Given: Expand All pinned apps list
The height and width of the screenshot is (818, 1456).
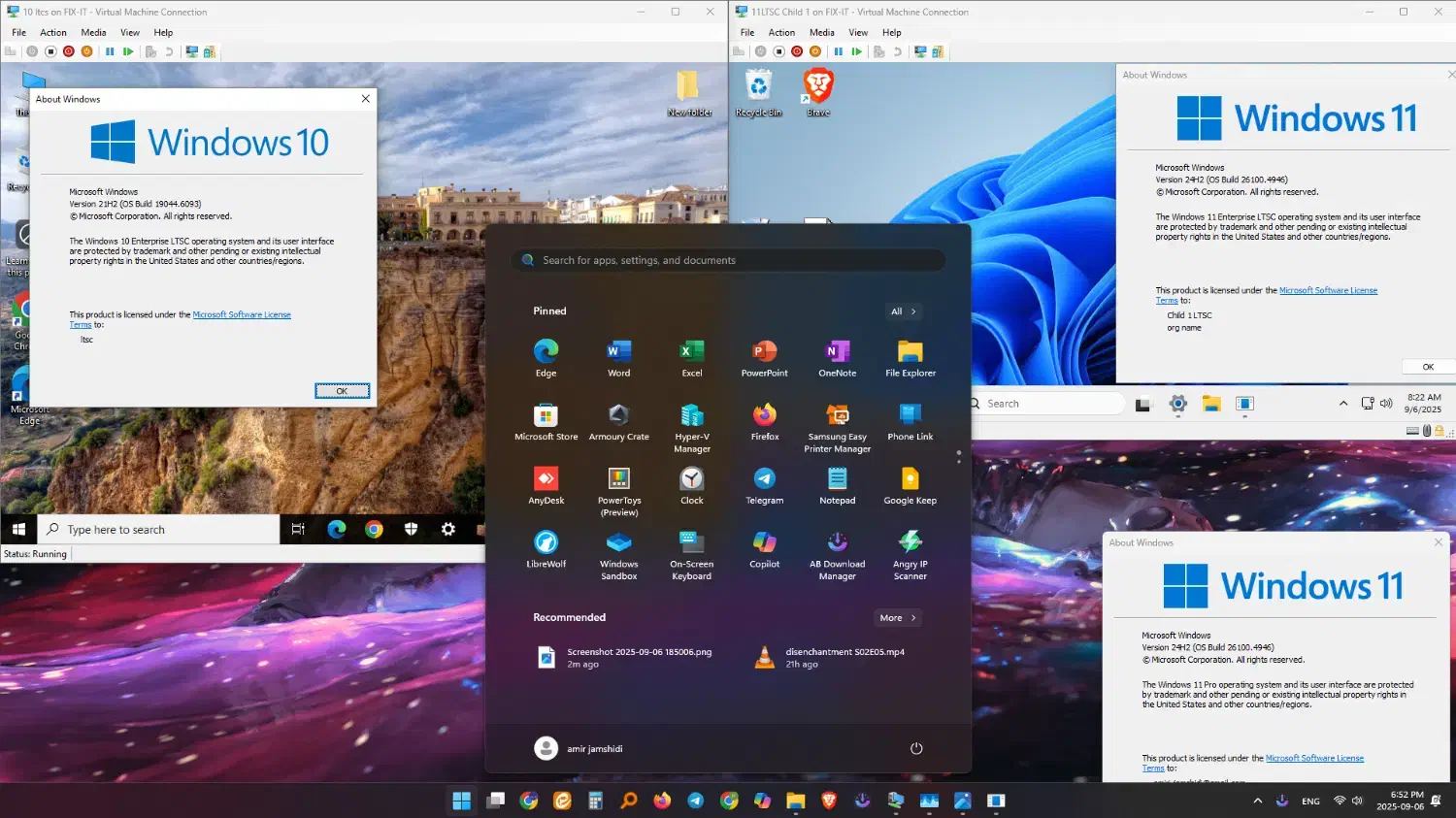Looking at the screenshot, I should pos(903,311).
